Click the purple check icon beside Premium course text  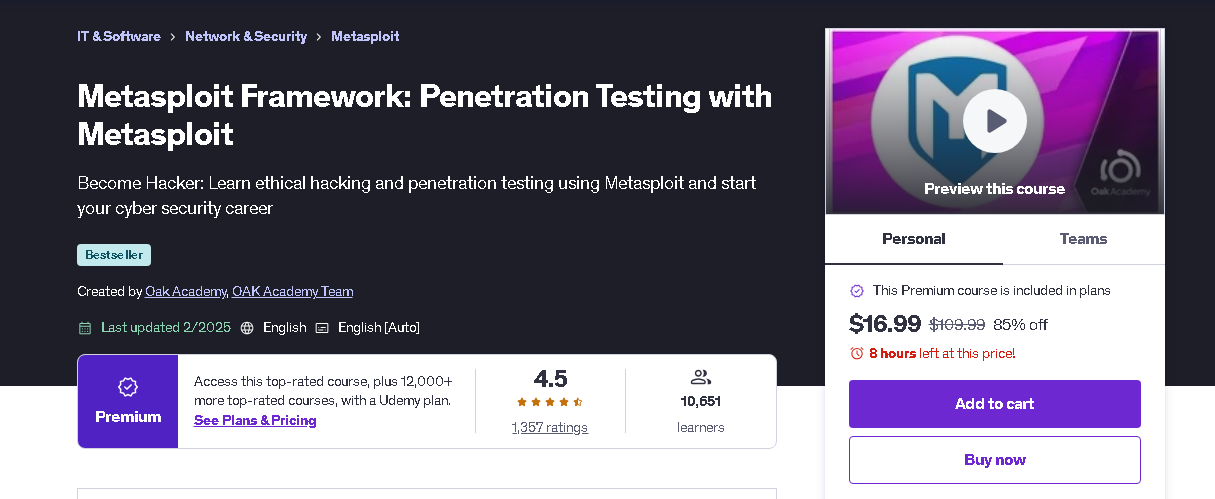pos(856,291)
